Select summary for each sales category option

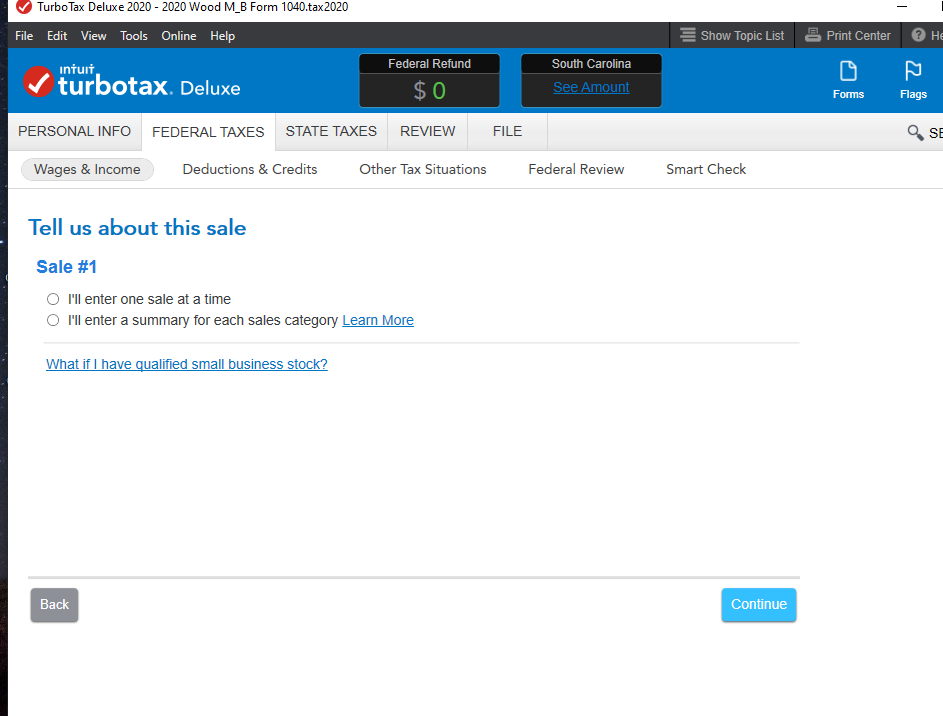point(53,320)
